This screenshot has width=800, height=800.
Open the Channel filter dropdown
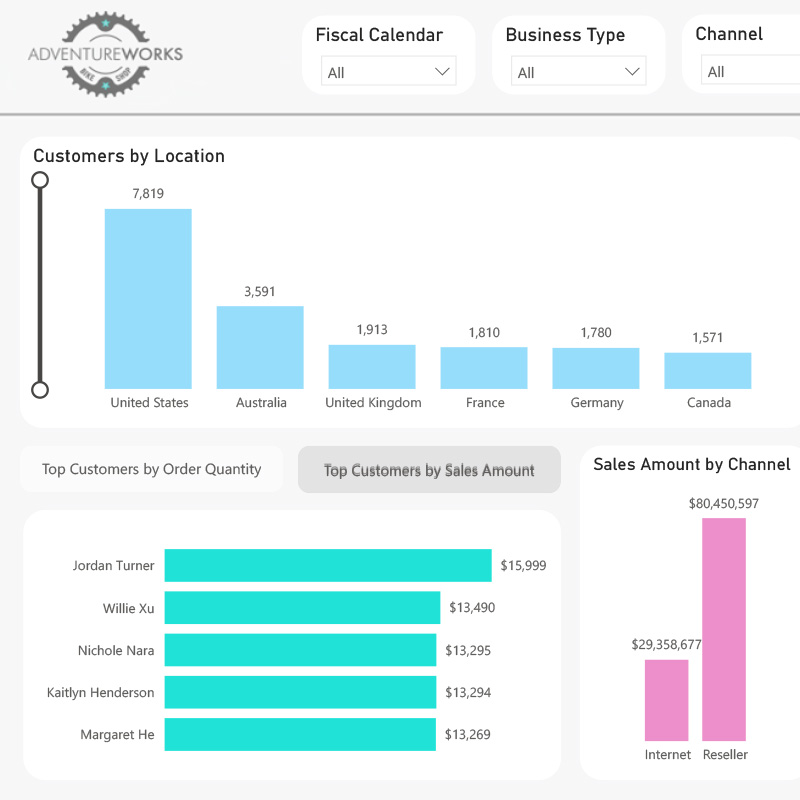(x=750, y=72)
